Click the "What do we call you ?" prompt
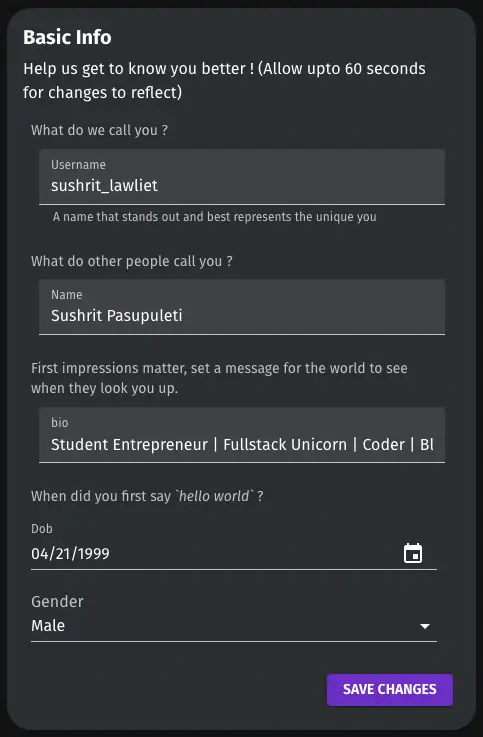 coord(99,130)
